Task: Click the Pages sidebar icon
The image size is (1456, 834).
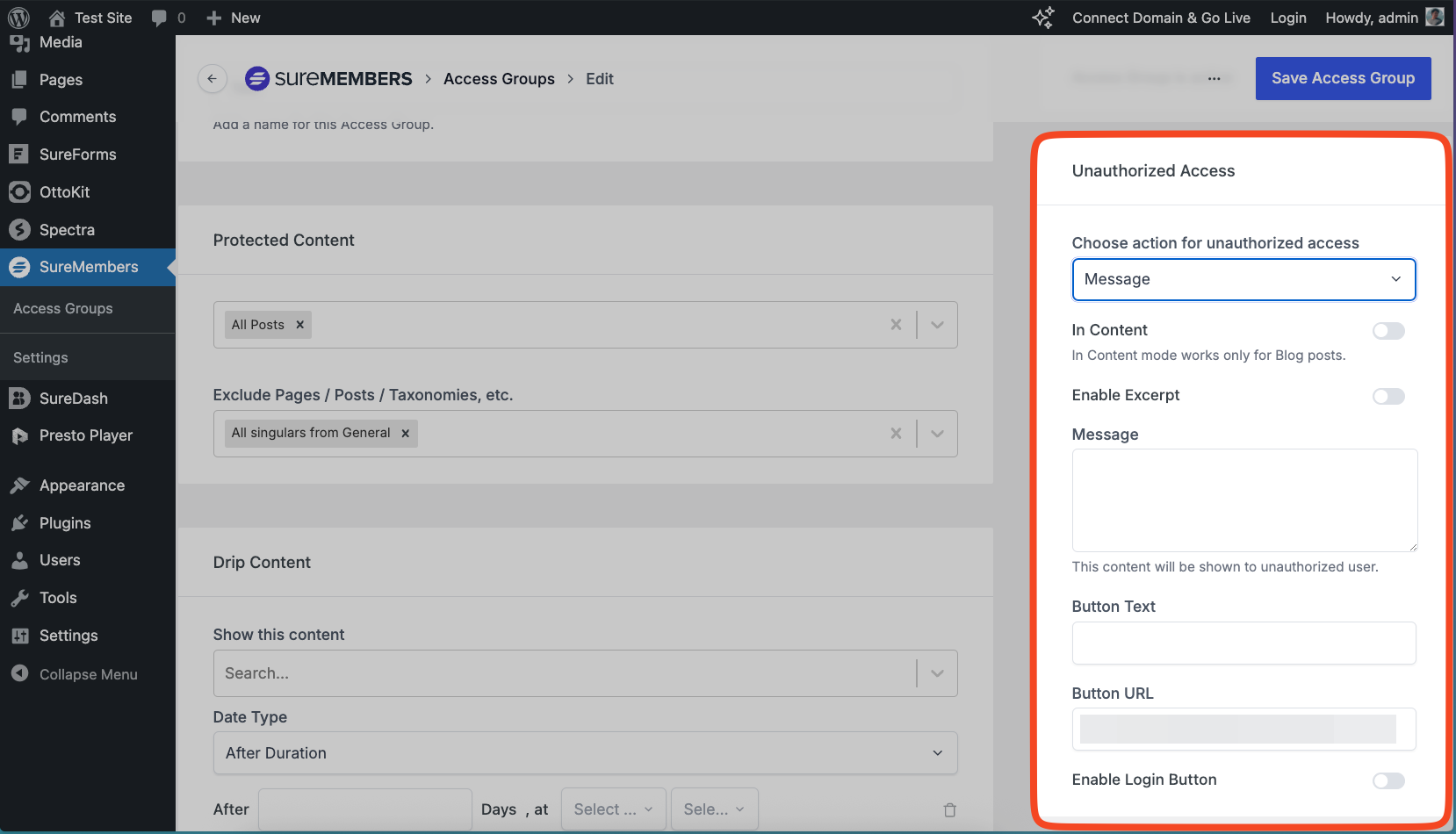Action: 19,80
